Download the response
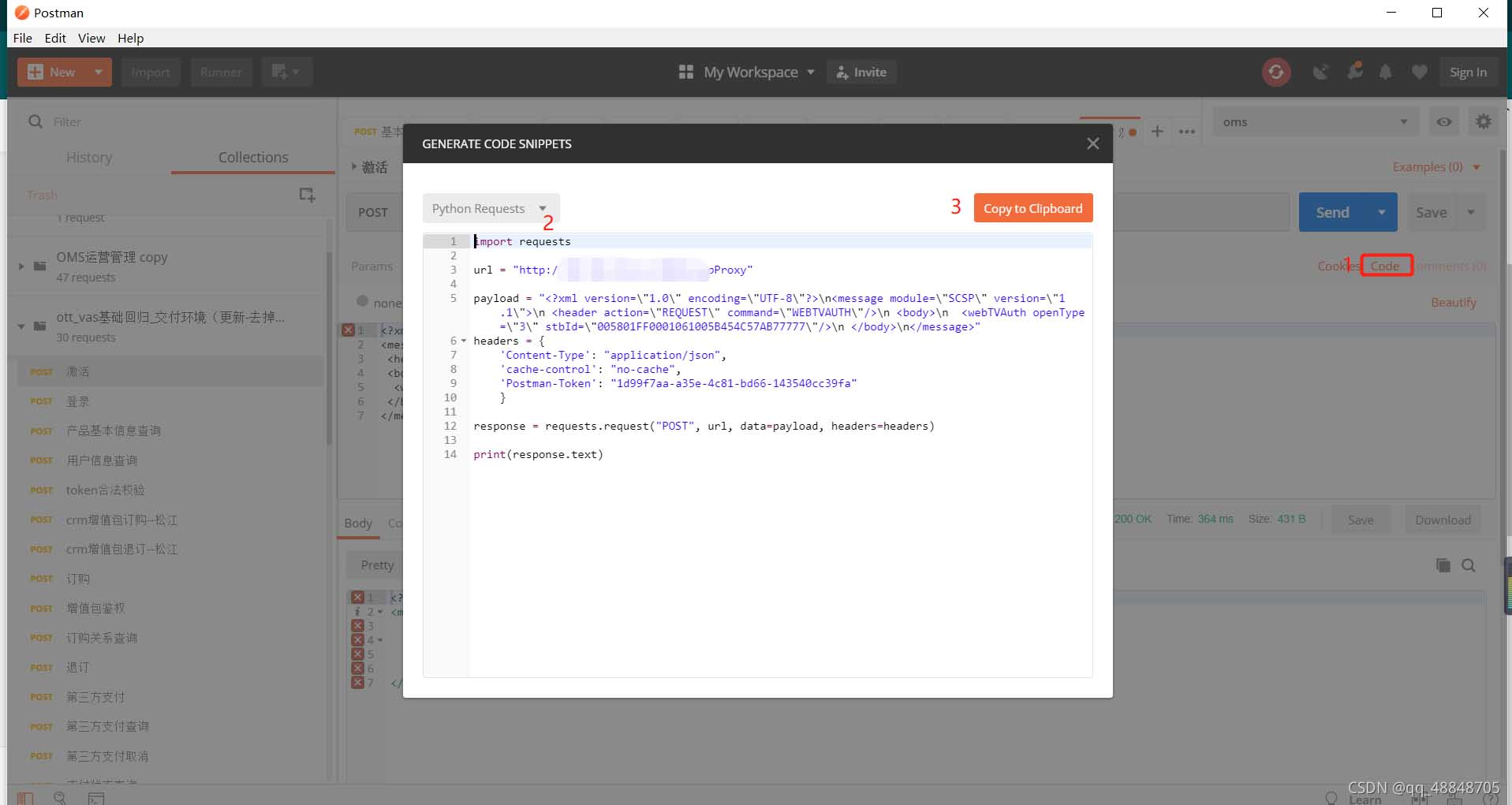This screenshot has width=1512, height=805. [x=1443, y=520]
